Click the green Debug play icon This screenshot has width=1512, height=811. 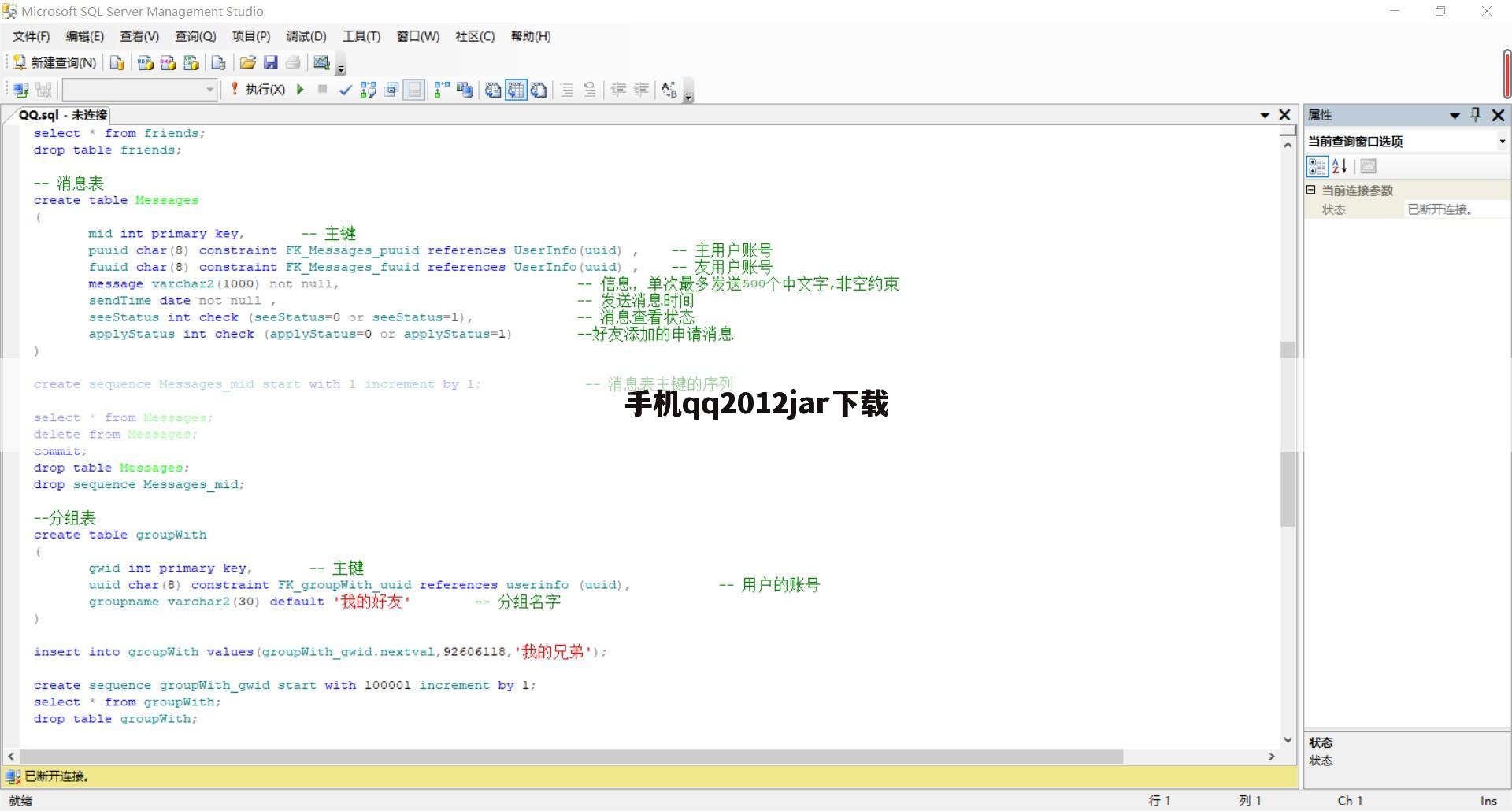[x=300, y=90]
